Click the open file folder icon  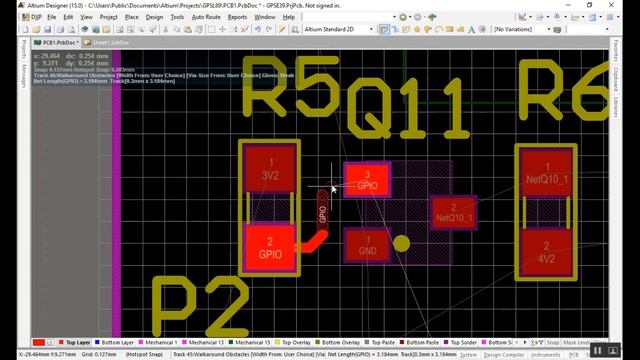click(x=36, y=29)
